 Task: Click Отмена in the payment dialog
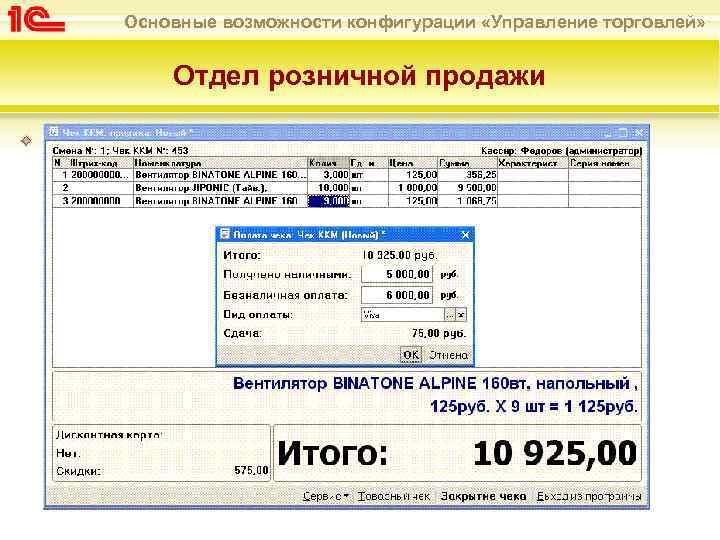point(448,355)
